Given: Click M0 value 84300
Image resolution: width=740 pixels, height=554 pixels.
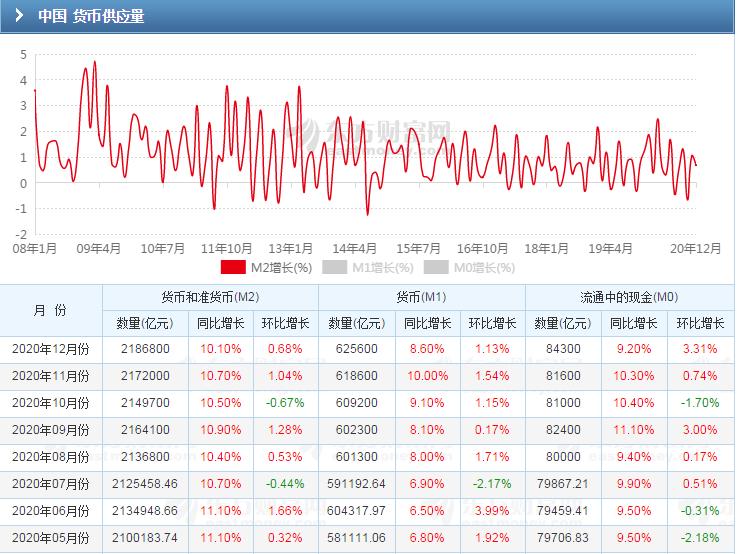Looking at the screenshot, I should click(563, 349).
